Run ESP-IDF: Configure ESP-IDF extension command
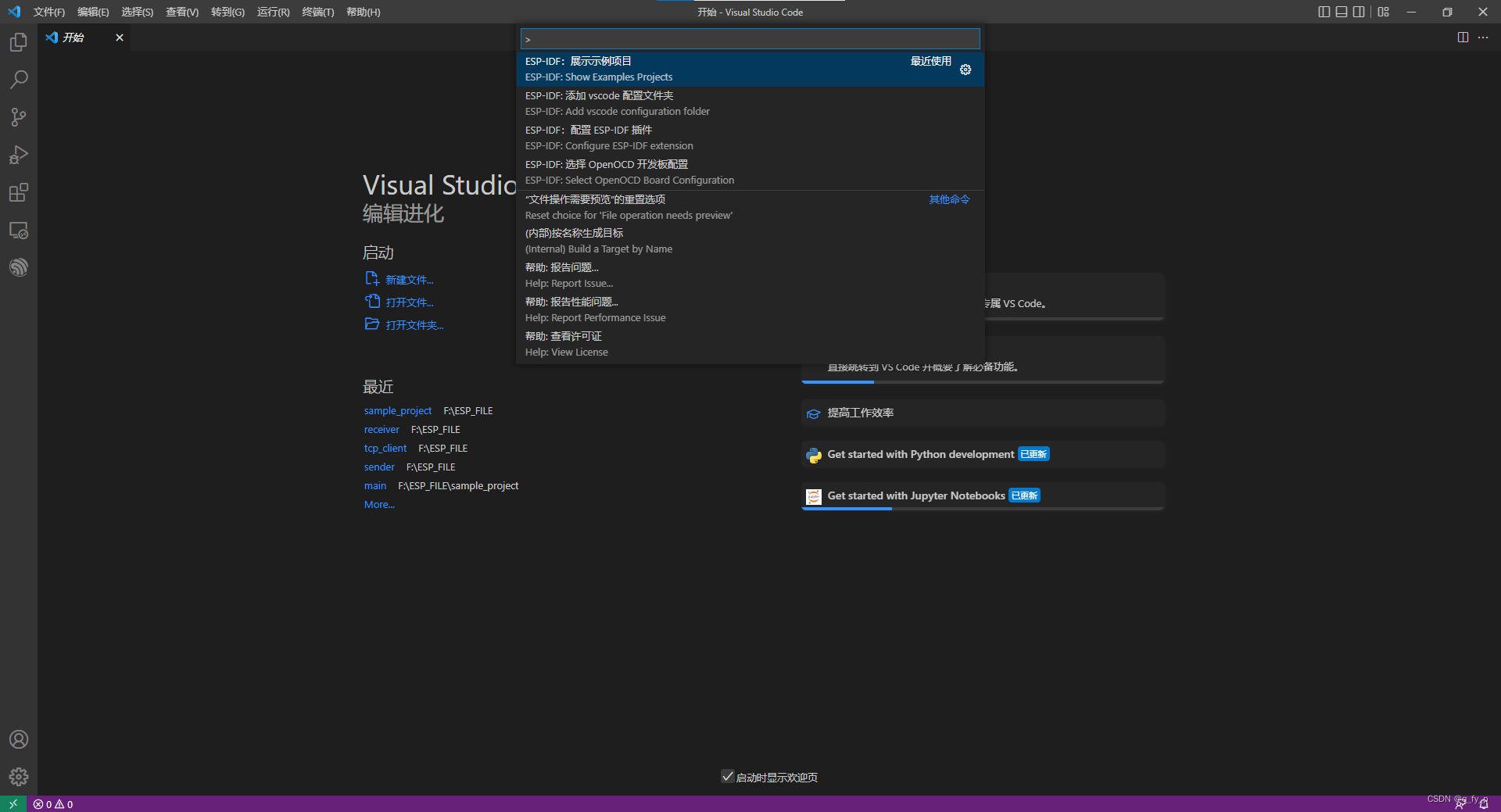This screenshot has width=1501, height=812. pos(750,138)
